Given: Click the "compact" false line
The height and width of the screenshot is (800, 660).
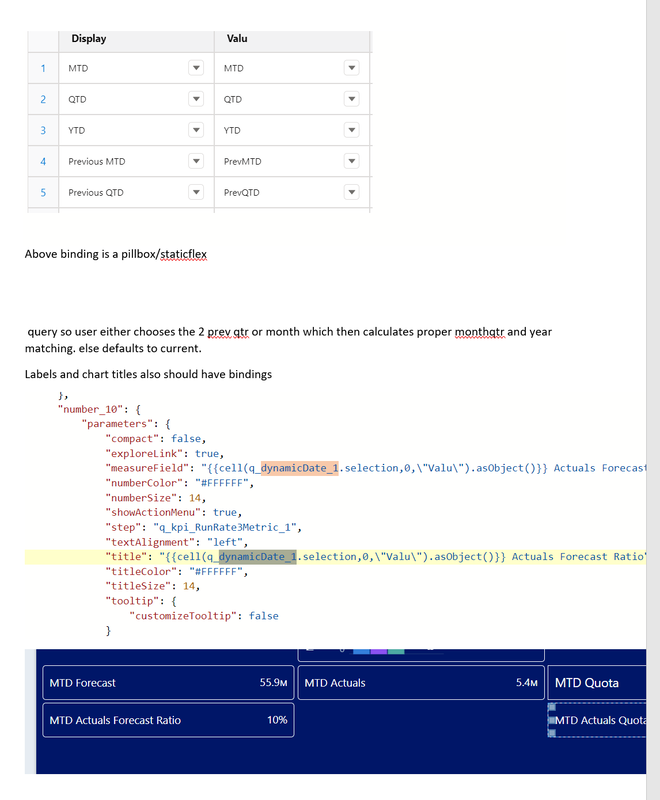Looking at the screenshot, I should pos(156,439).
